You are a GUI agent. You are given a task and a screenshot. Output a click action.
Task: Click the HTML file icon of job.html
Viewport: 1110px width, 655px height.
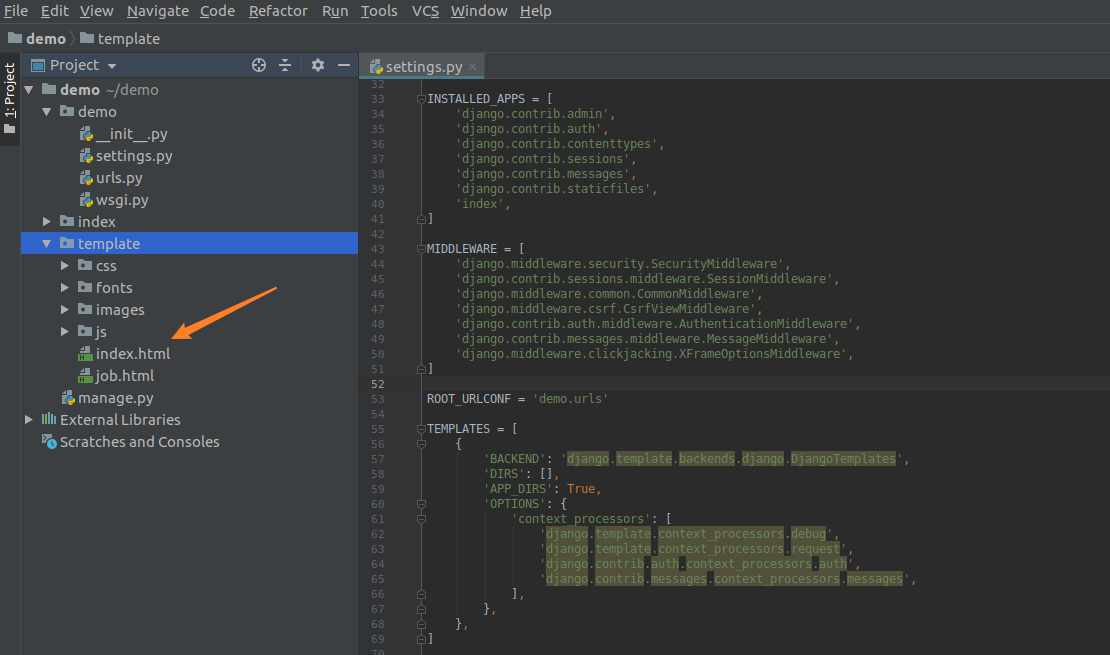[86, 375]
